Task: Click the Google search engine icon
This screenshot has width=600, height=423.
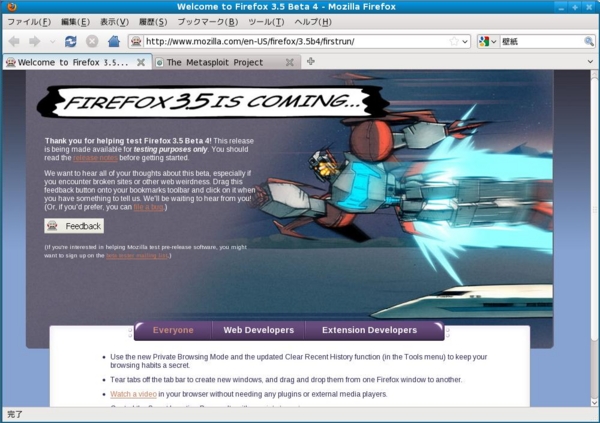Action: pos(484,41)
